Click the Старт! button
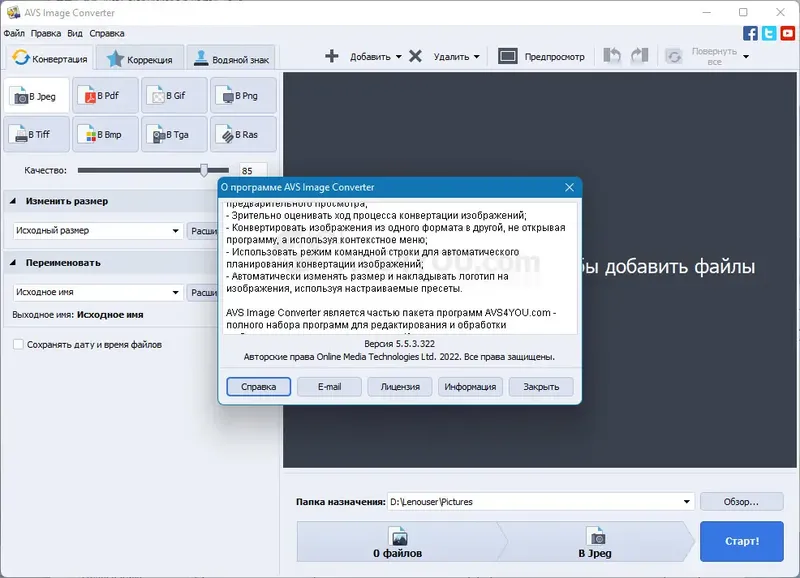 tap(742, 541)
